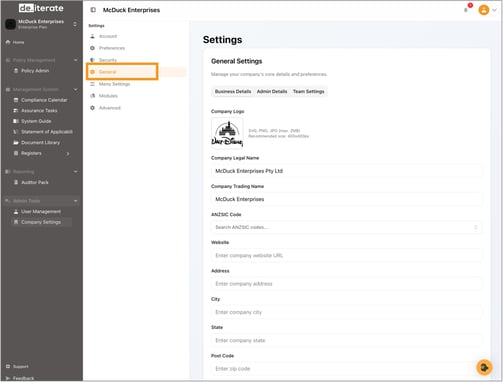
Task: Select Security in the settings menu
Action: click(x=108, y=60)
